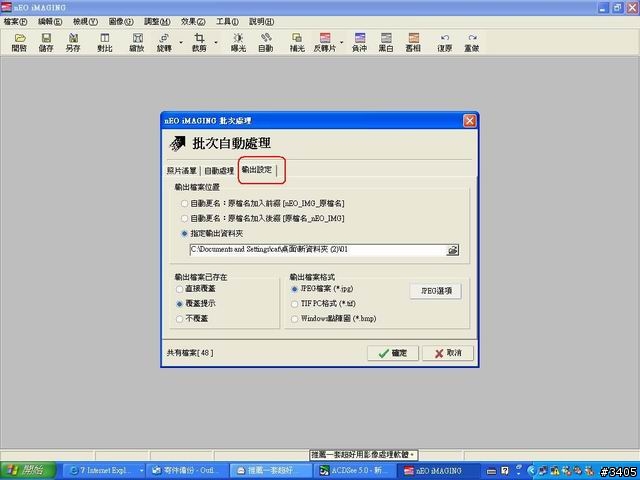The image size is (640, 480).
Task: Click the browse folder icon beside output path
Action: click(453, 250)
